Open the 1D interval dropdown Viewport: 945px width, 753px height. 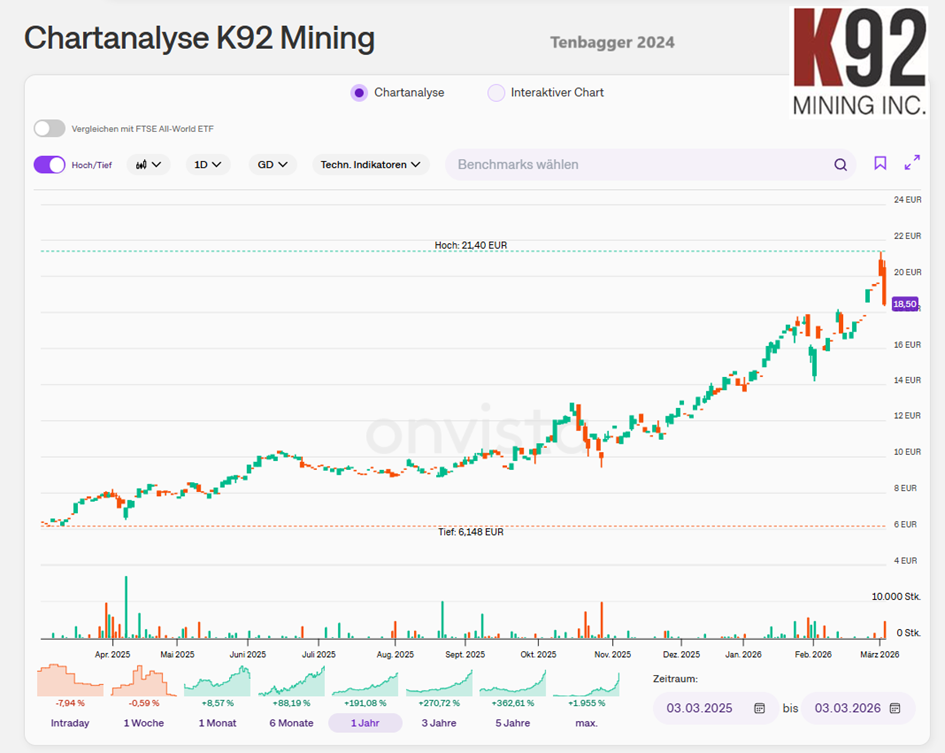tap(208, 165)
